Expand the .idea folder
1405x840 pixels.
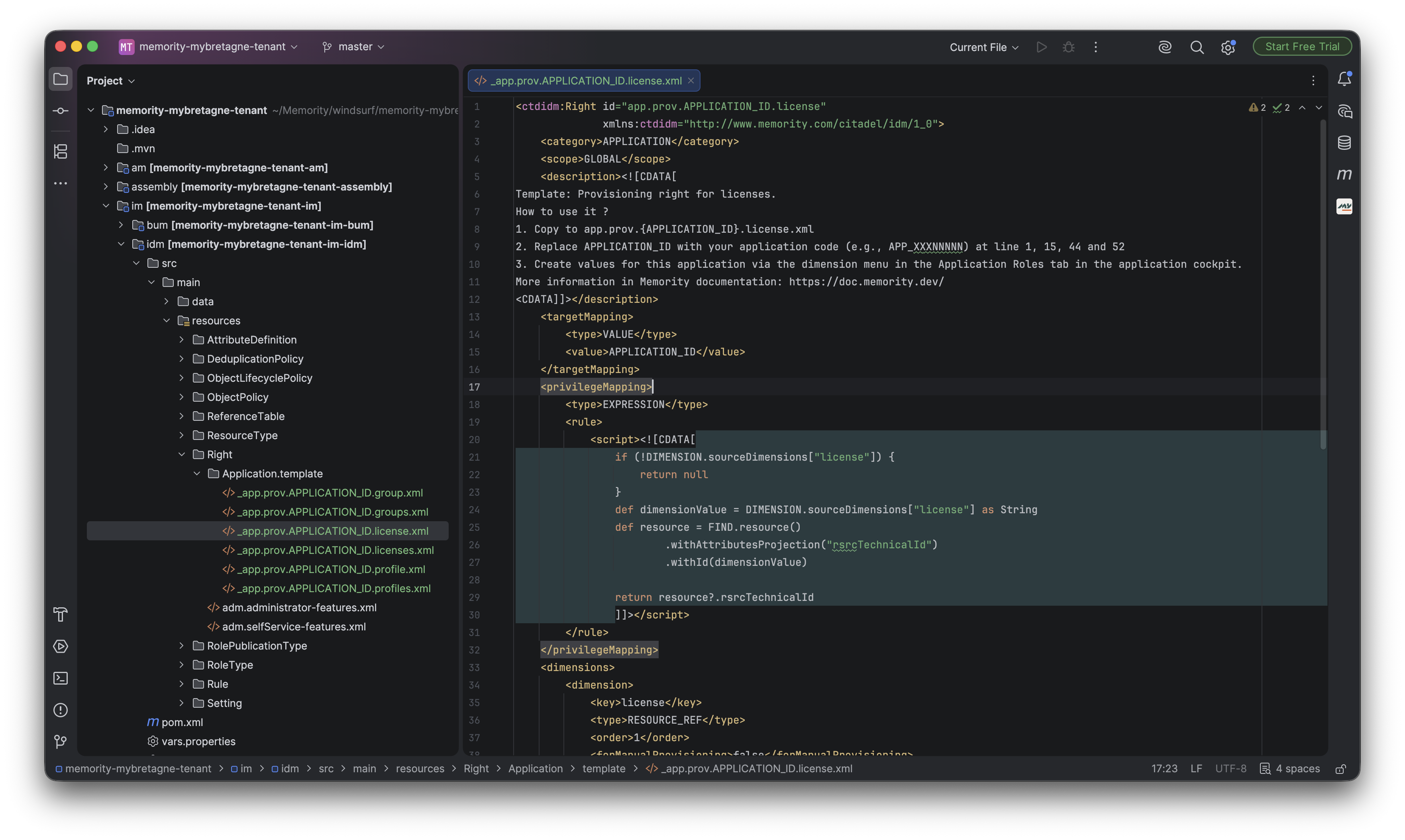click(106, 130)
